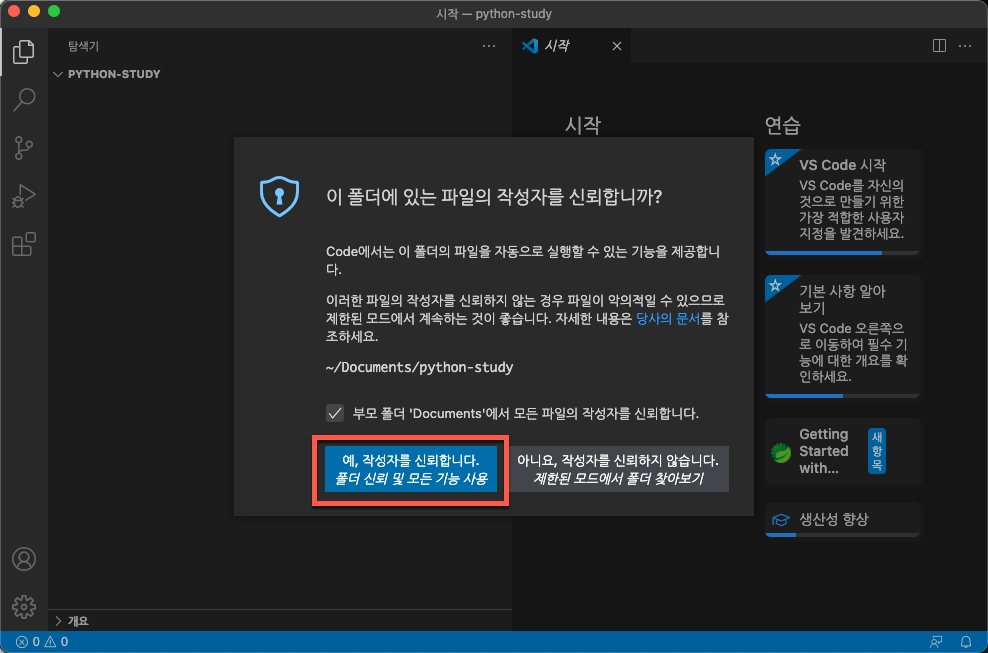Image resolution: width=988 pixels, height=653 pixels.
Task: Open the '기본 사항 알아보기' walkthrough card
Action: click(x=842, y=336)
